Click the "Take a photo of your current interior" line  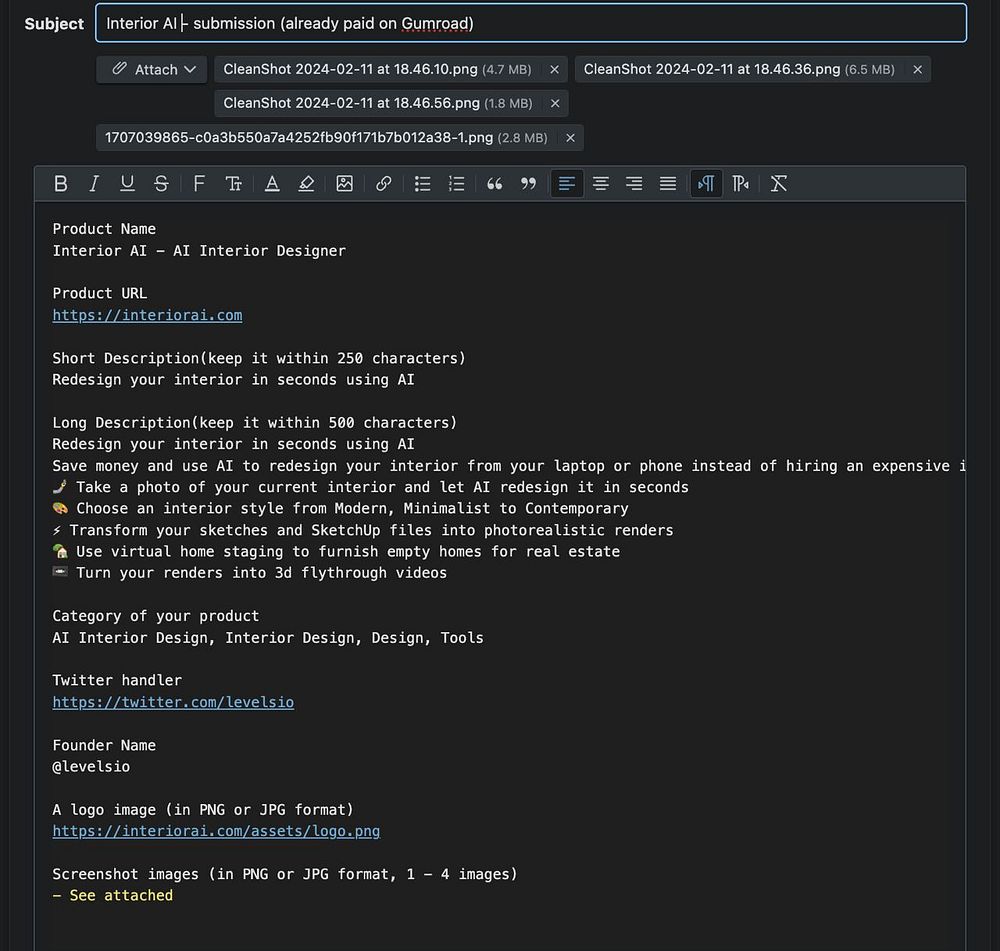tap(371, 487)
